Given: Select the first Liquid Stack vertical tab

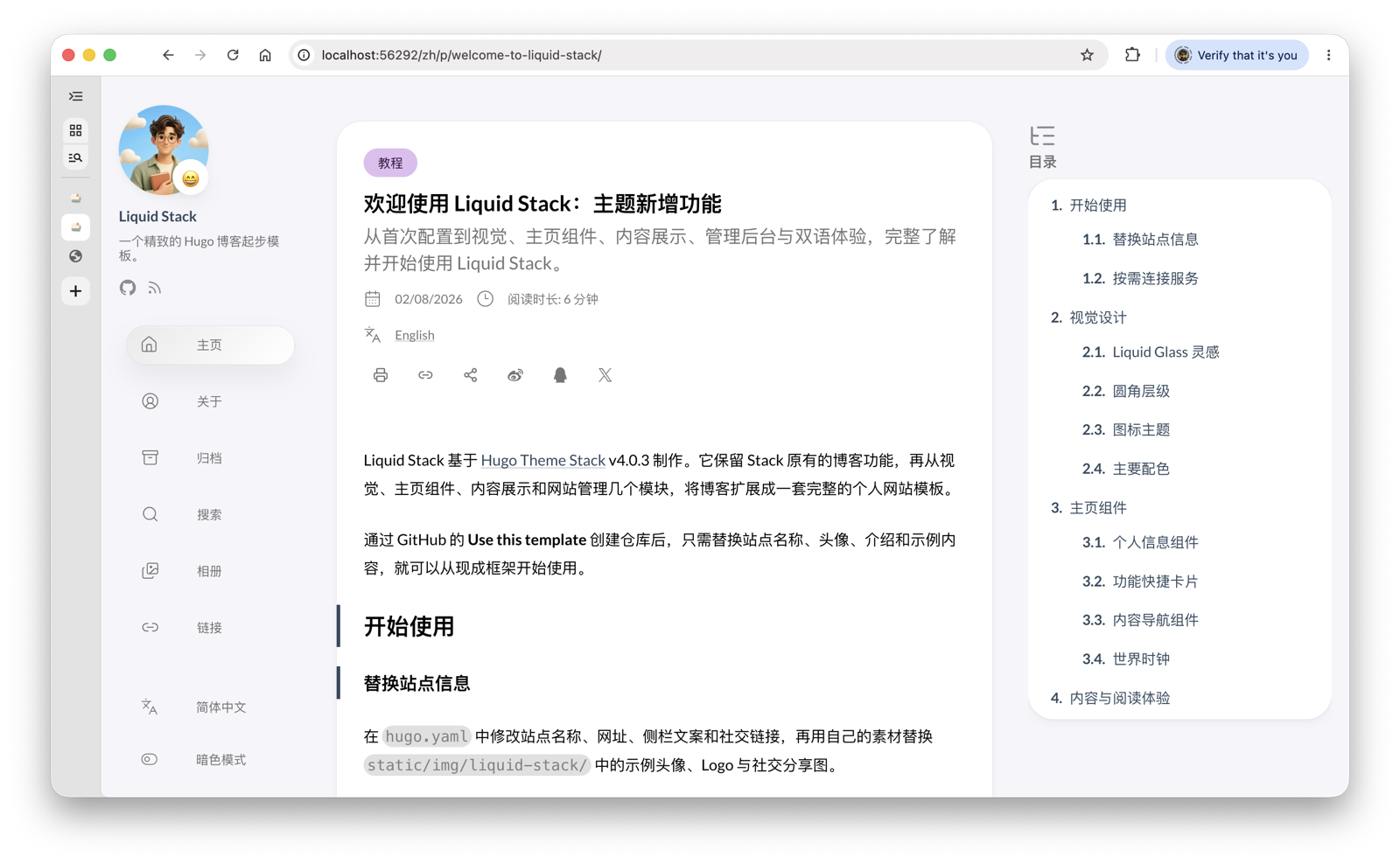Looking at the screenshot, I should (76, 199).
